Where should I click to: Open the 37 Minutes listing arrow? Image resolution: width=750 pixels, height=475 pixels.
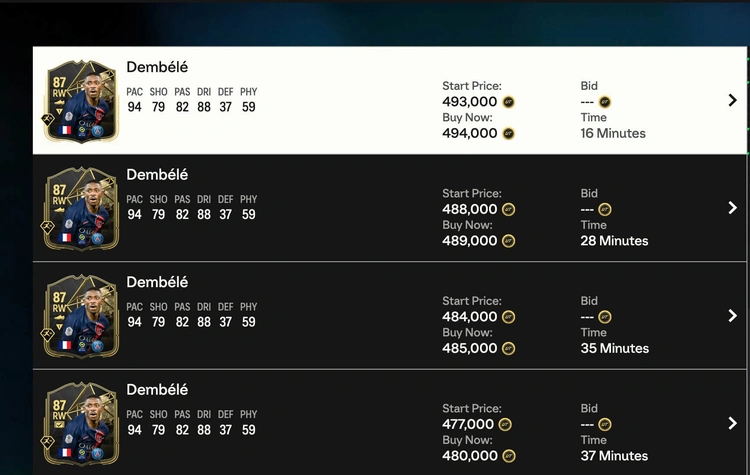coord(732,423)
